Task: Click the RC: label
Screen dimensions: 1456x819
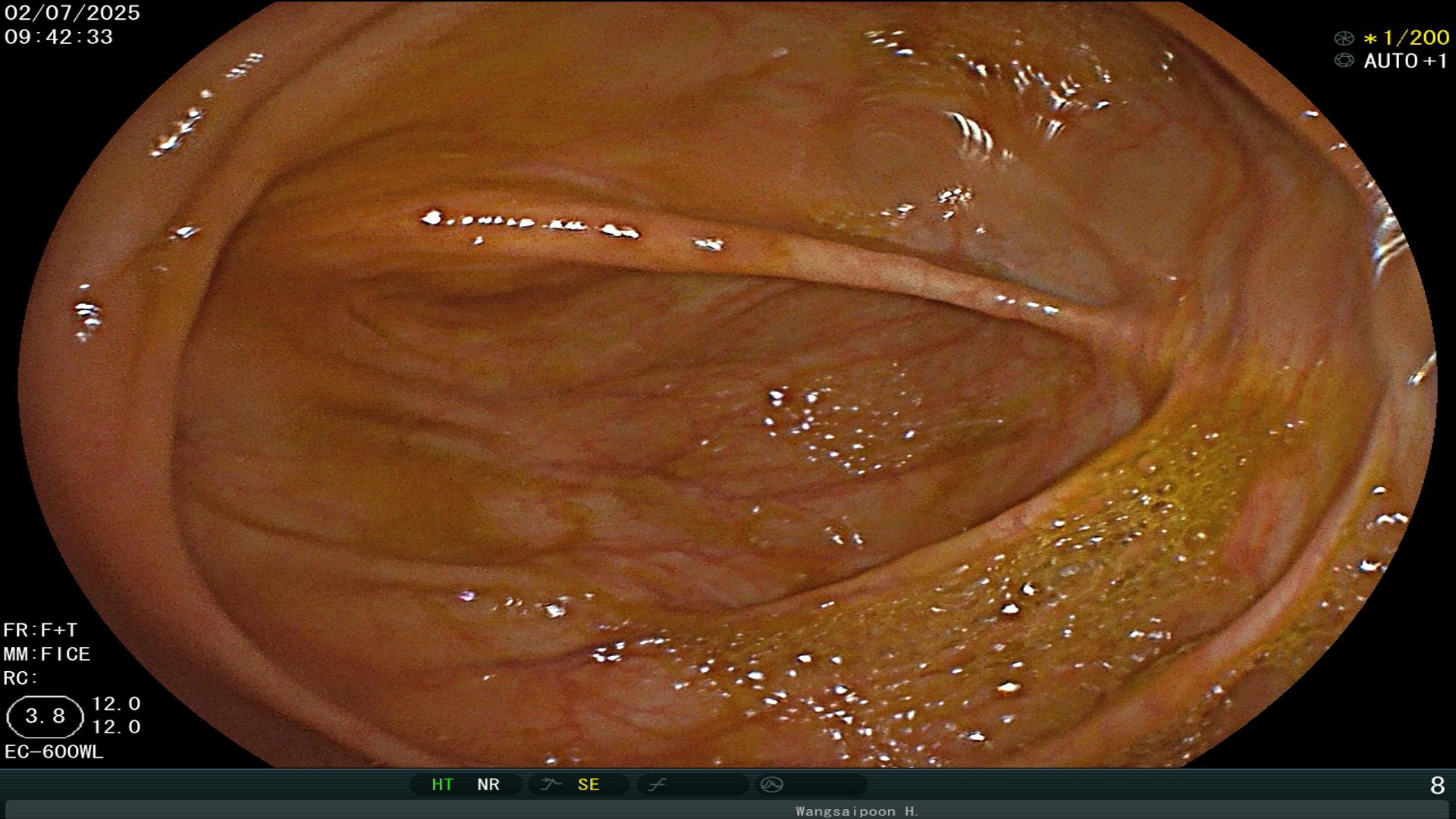Action: (x=20, y=678)
